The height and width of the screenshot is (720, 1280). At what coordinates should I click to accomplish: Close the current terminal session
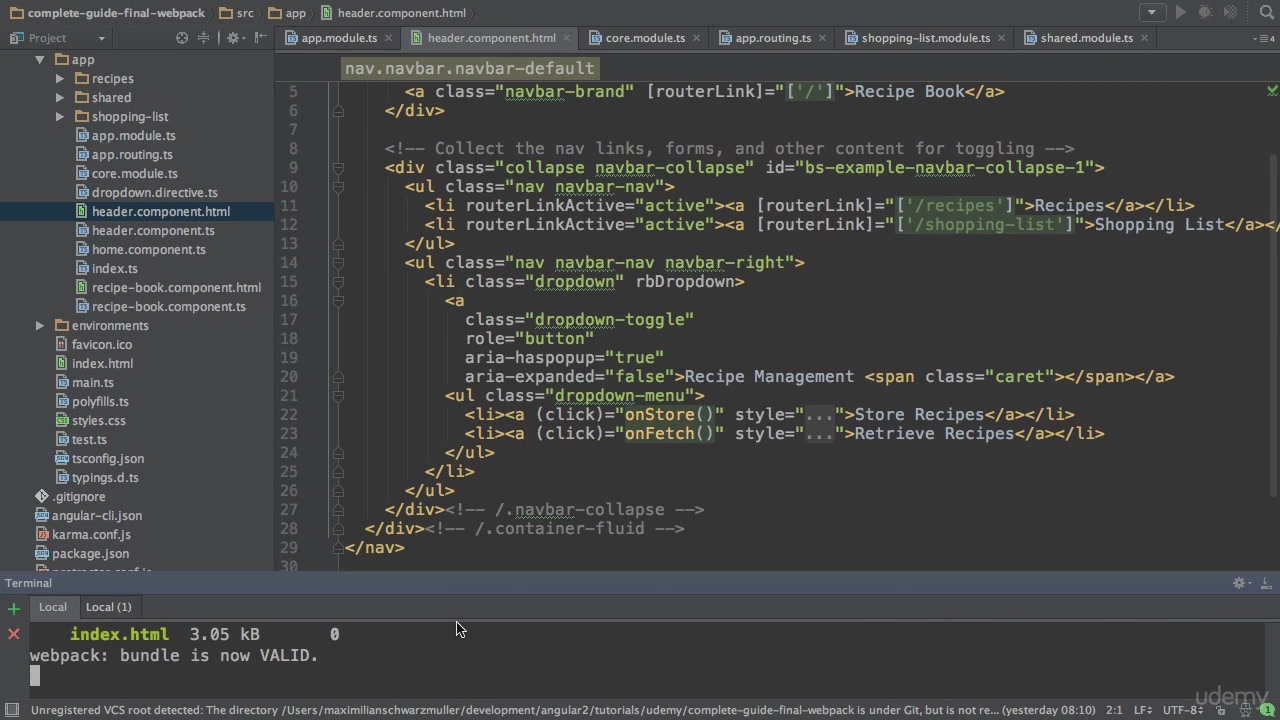point(14,634)
